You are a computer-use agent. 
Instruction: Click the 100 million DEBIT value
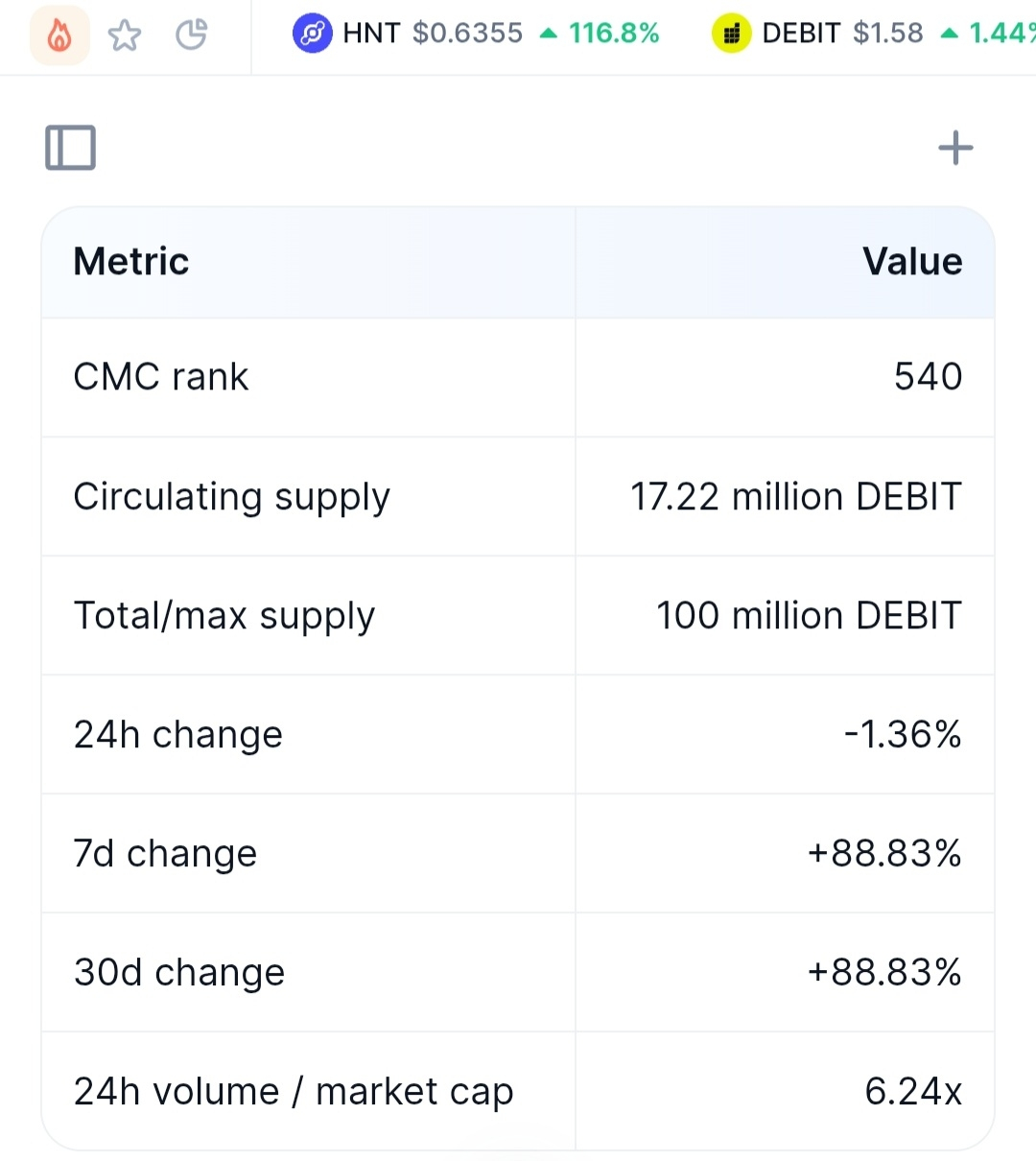[x=809, y=616]
